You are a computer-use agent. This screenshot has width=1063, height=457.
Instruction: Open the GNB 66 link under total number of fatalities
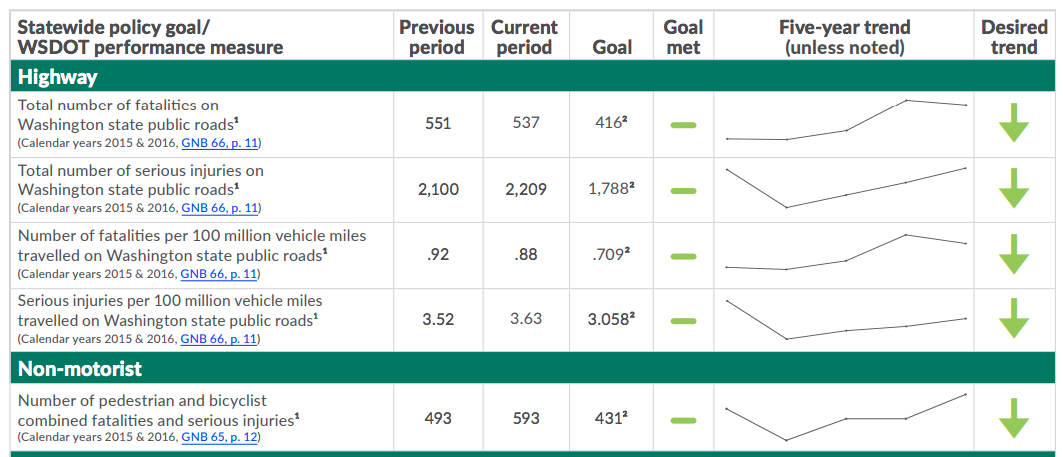(x=219, y=142)
